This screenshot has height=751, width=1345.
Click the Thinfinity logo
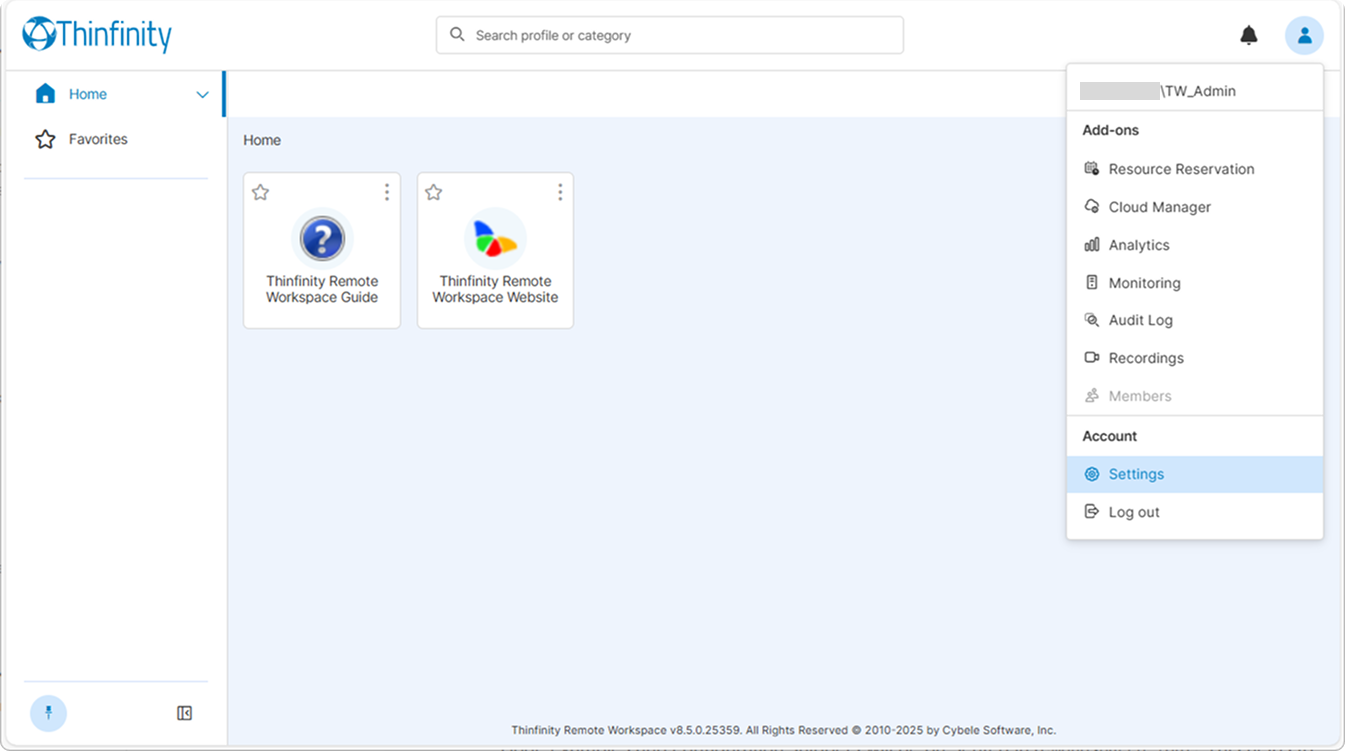pyautogui.click(x=97, y=35)
